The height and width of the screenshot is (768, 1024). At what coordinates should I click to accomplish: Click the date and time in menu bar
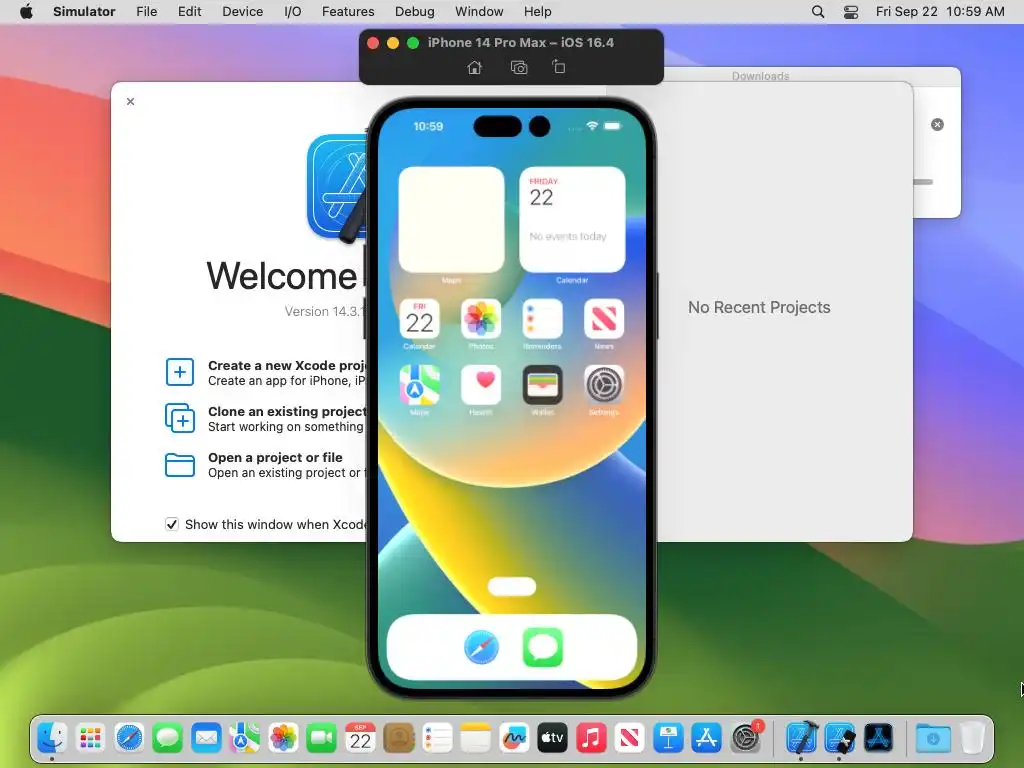click(x=940, y=12)
